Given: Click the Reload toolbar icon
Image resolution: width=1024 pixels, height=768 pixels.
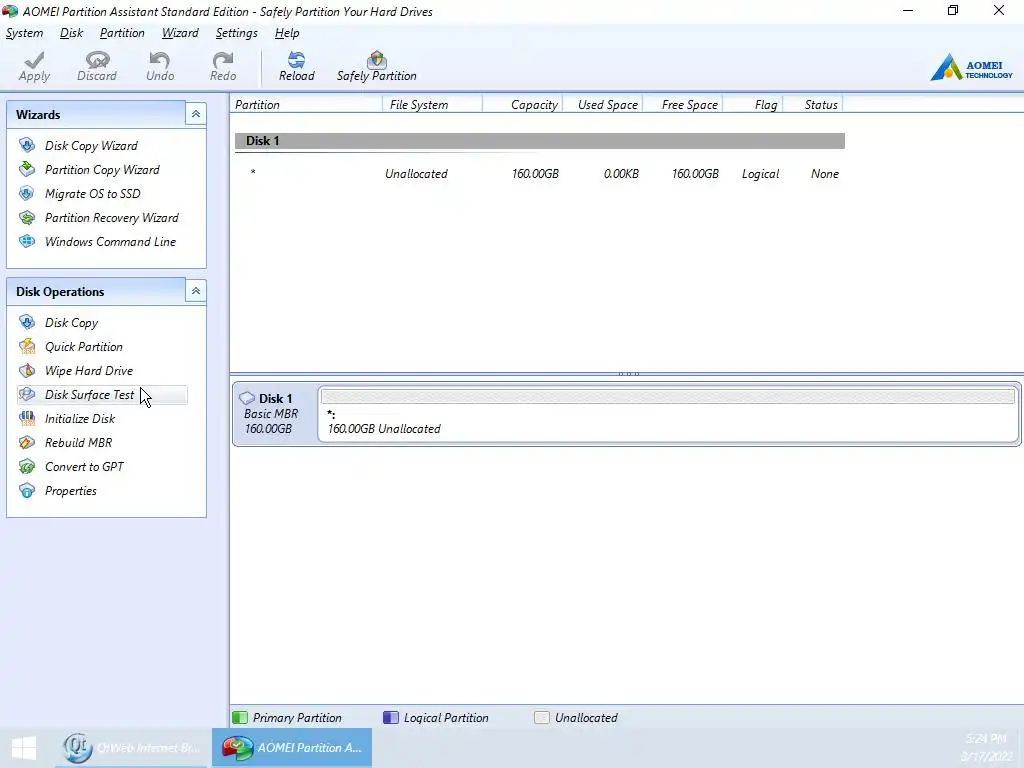Looking at the screenshot, I should (x=296, y=60).
